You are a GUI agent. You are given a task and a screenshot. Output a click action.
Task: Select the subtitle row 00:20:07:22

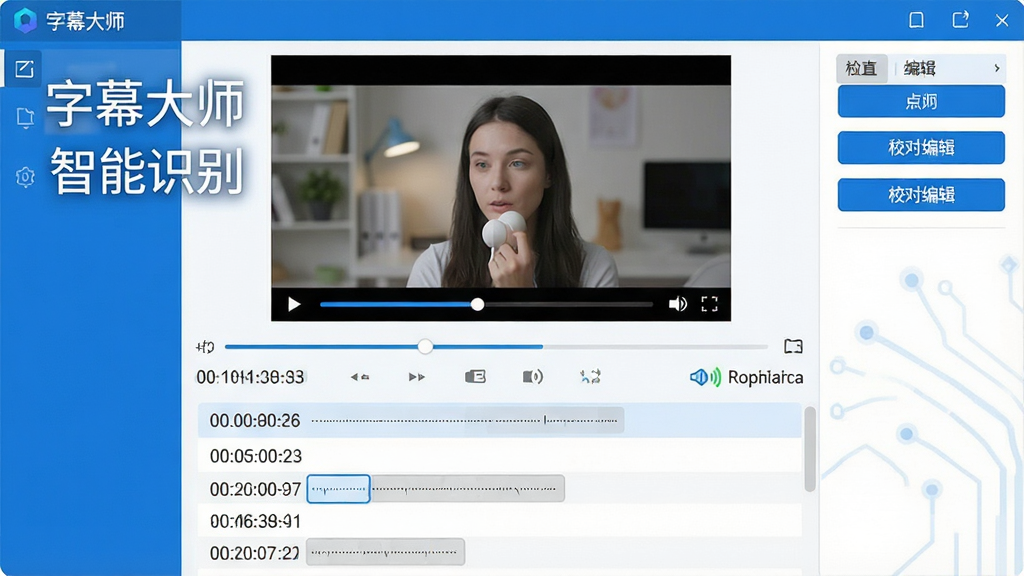pyautogui.click(x=500, y=553)
